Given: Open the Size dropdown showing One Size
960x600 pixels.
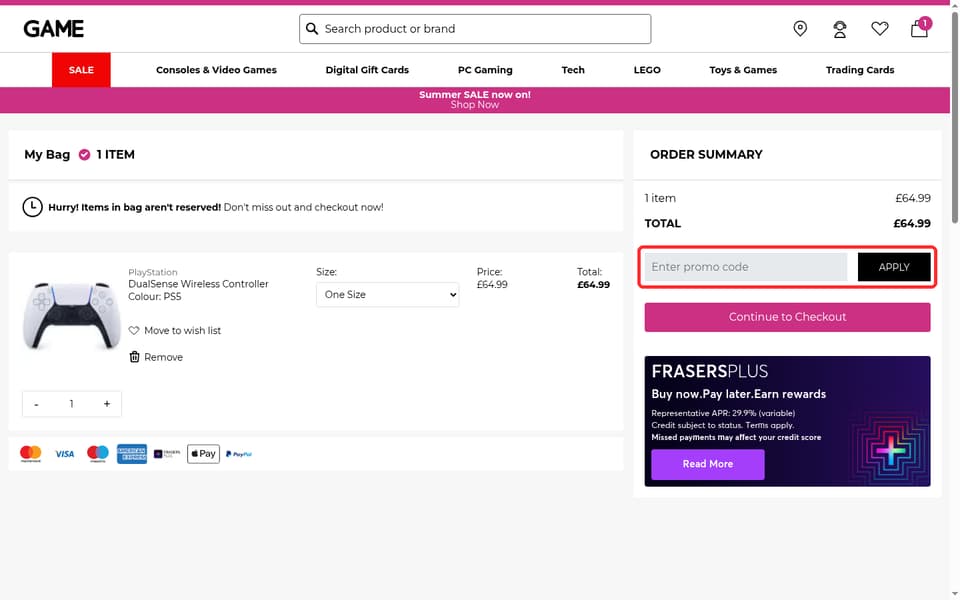Looking at the screenshot, I should click(388, 294).
